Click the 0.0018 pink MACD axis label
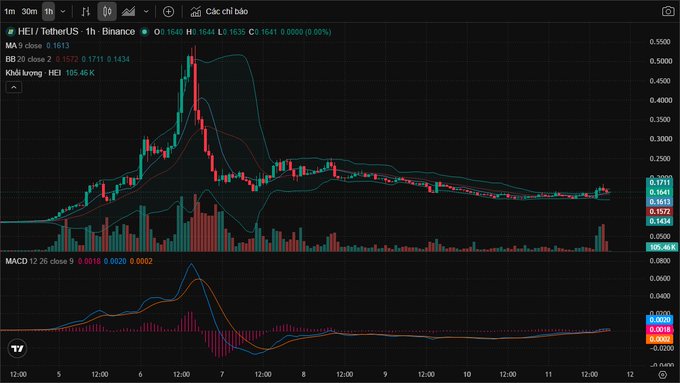 (x=660, y=330)
